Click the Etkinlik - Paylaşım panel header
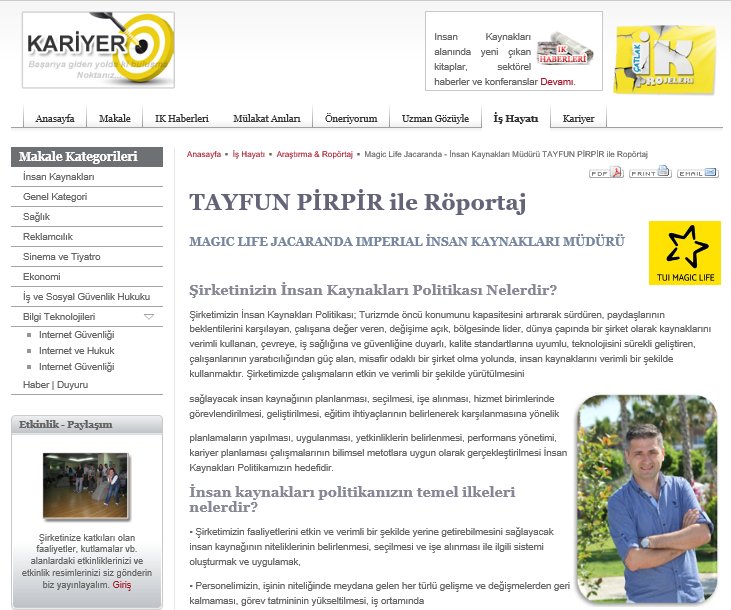The height and width of the screenshot is (610, 731). coord(87,424)
